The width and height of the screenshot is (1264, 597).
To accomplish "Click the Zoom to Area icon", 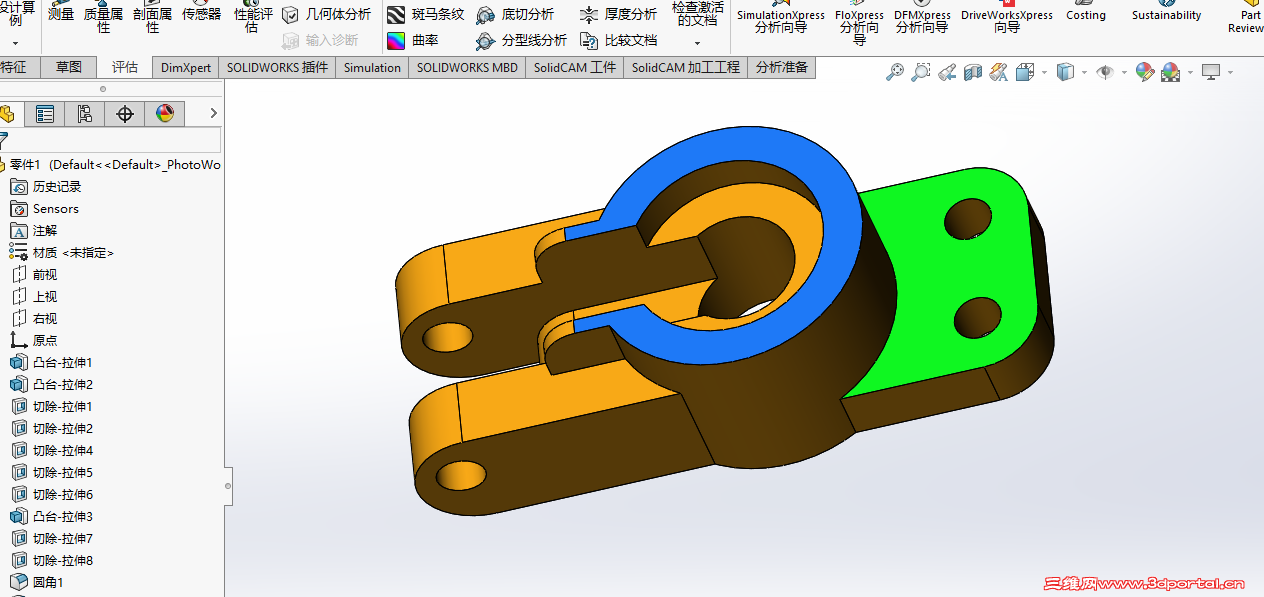I will [x=920, y=72].
